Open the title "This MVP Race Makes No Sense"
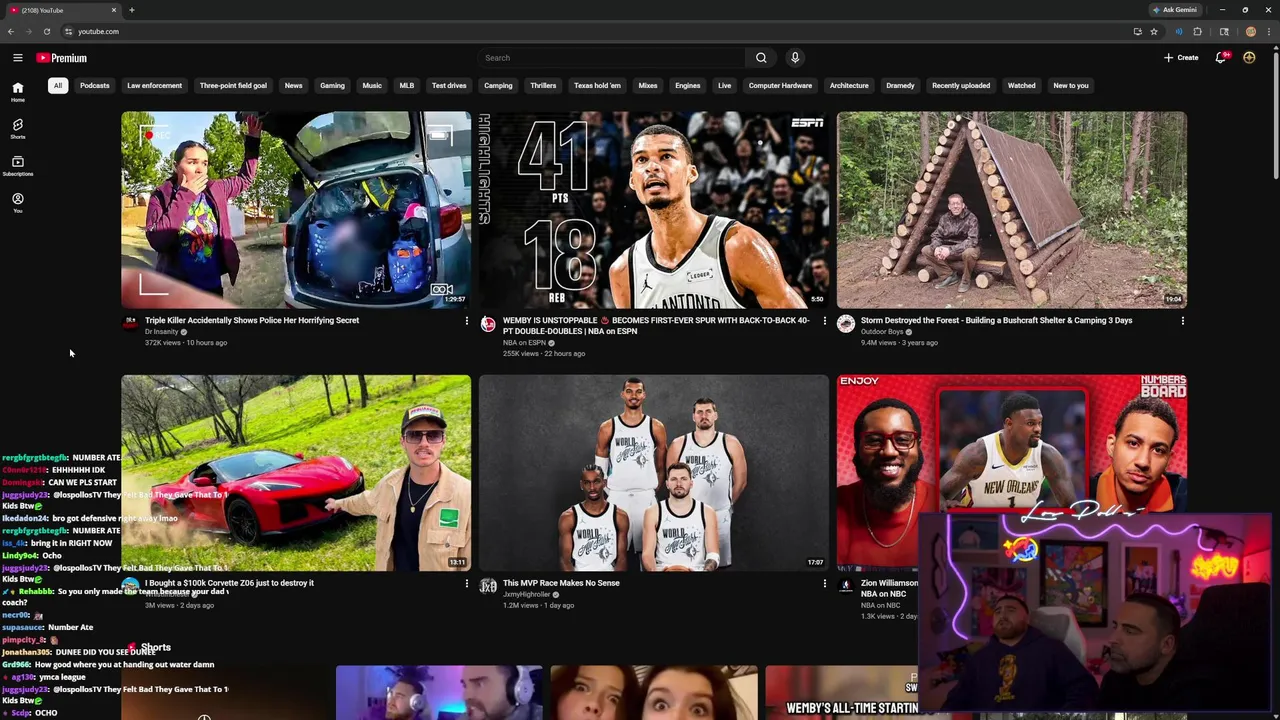 click(561, 583)
